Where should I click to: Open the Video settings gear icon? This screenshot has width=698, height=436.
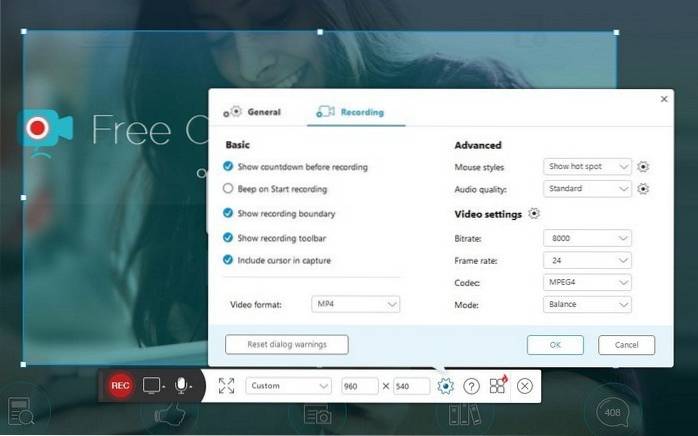[x=534, y=214]
